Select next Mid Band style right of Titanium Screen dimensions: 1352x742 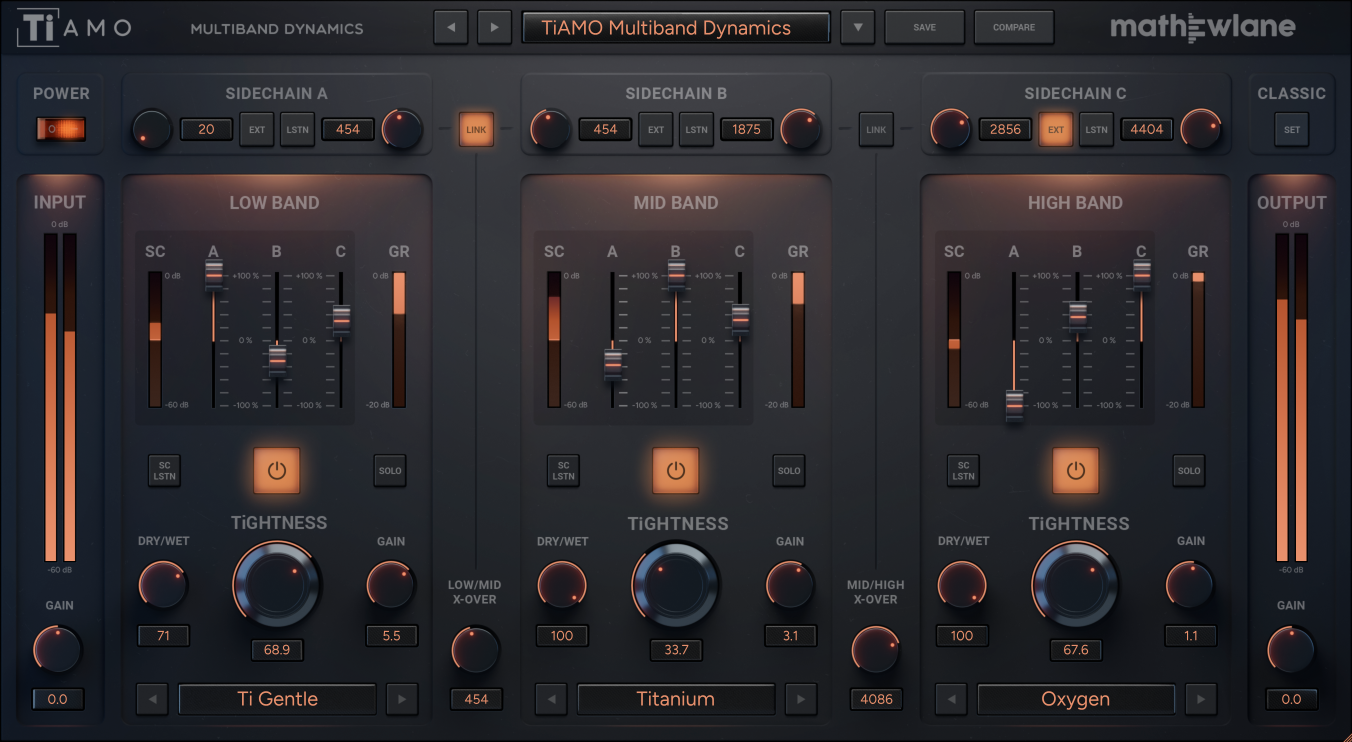click(x=800, y=699)
